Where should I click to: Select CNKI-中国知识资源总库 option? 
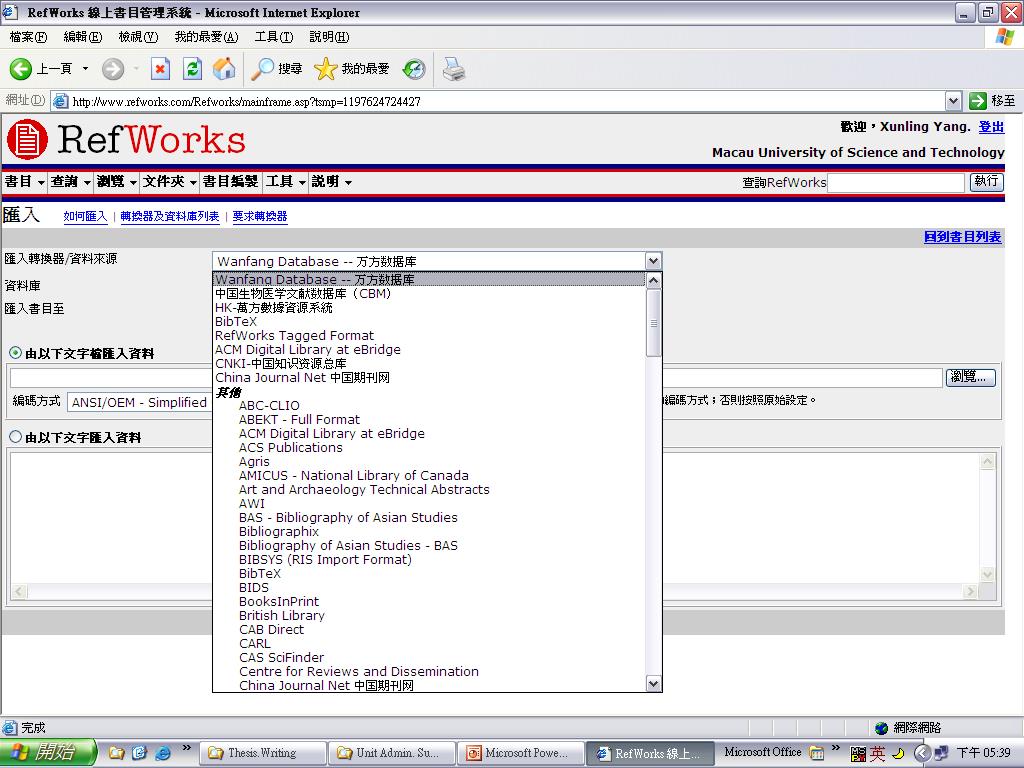point(280,364)
